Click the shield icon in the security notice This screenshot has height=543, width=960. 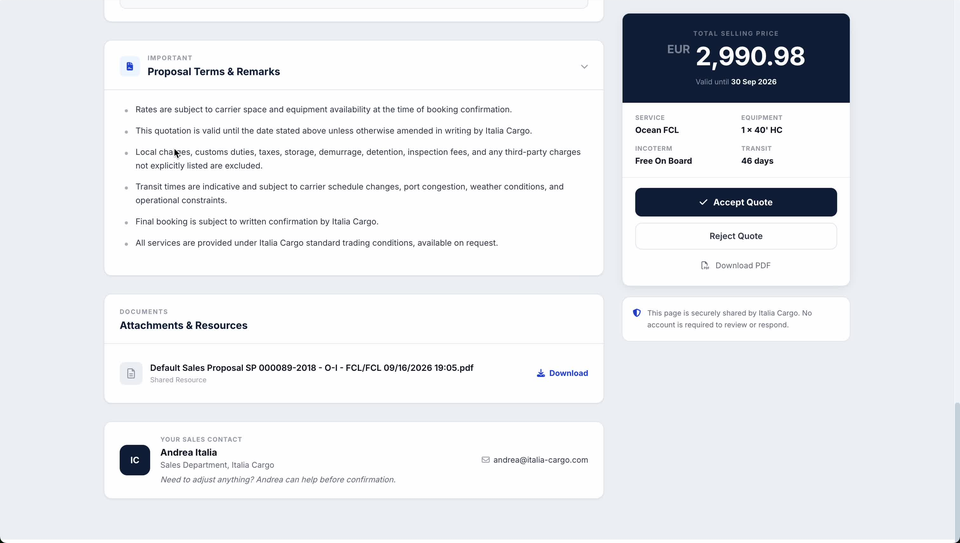[637, 313]
